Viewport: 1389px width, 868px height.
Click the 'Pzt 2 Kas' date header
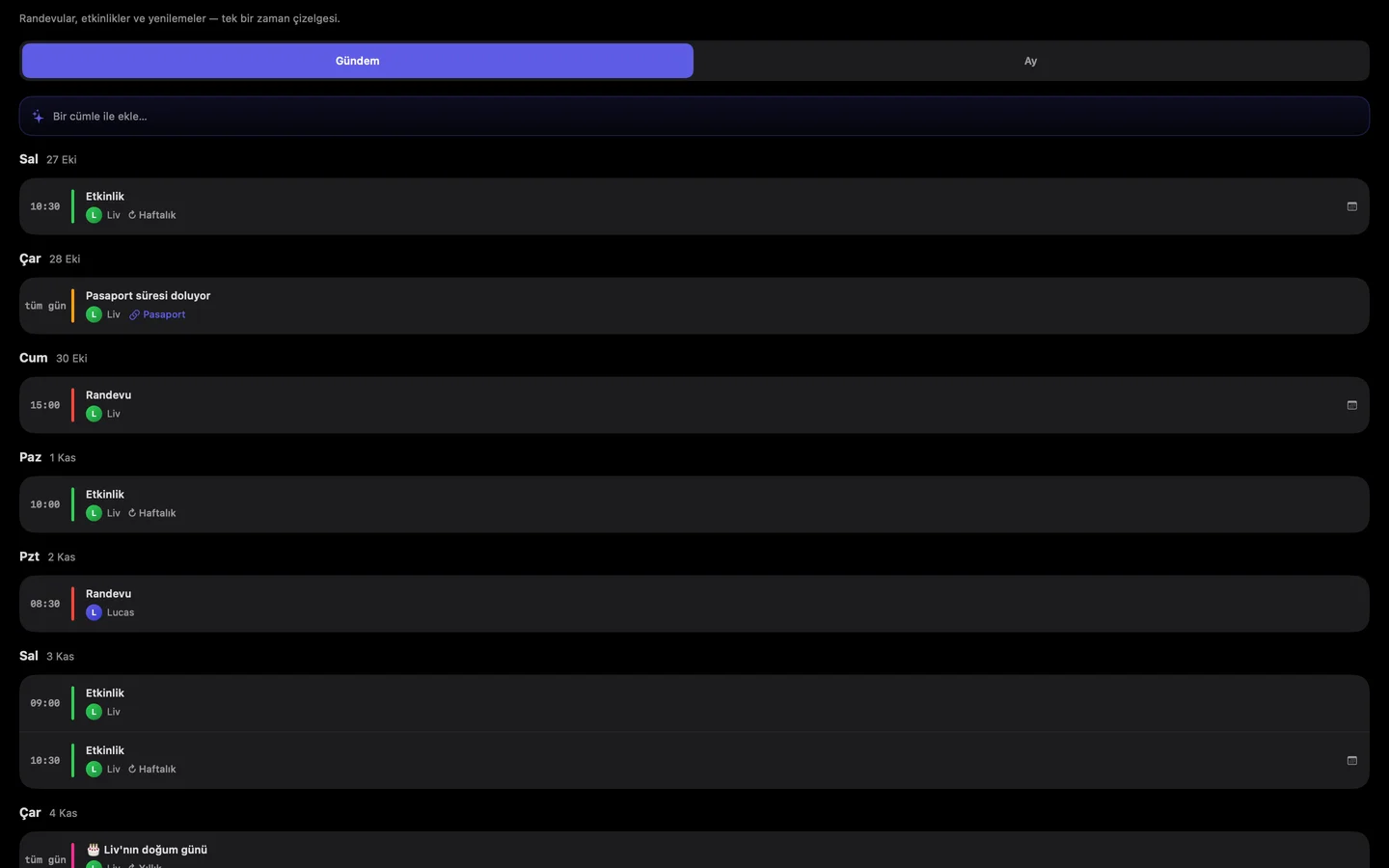tap(47, 556)
